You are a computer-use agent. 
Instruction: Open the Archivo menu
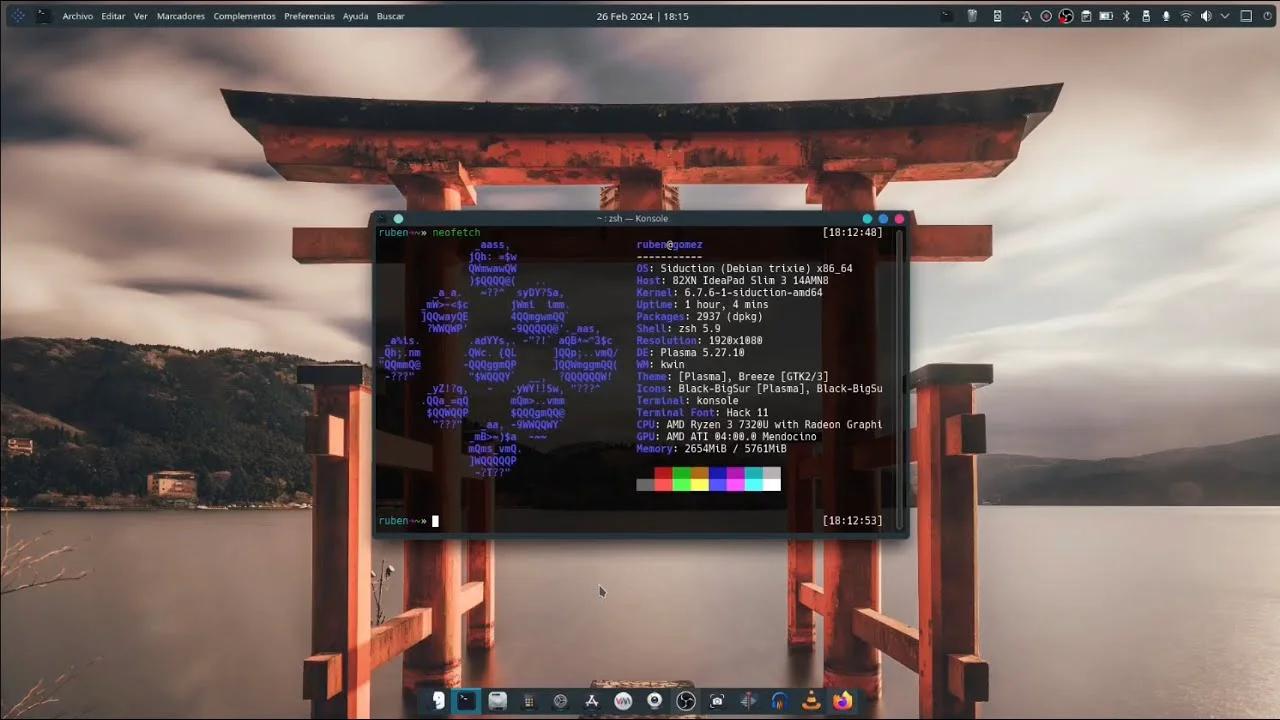point(77,16)
